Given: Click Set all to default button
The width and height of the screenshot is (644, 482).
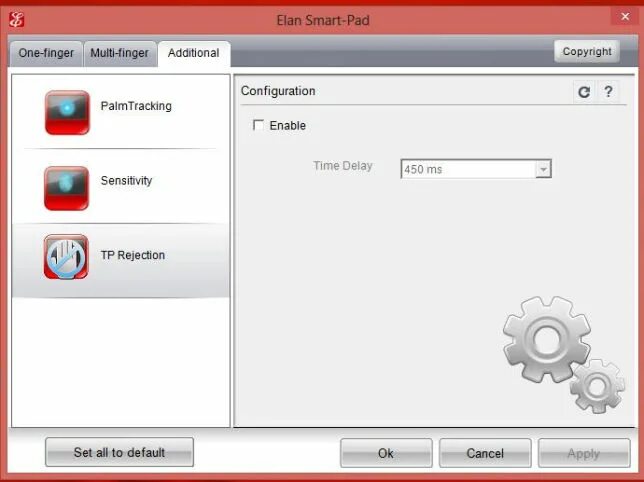Looking at the screenshot, I should click(x=120, y=452).
